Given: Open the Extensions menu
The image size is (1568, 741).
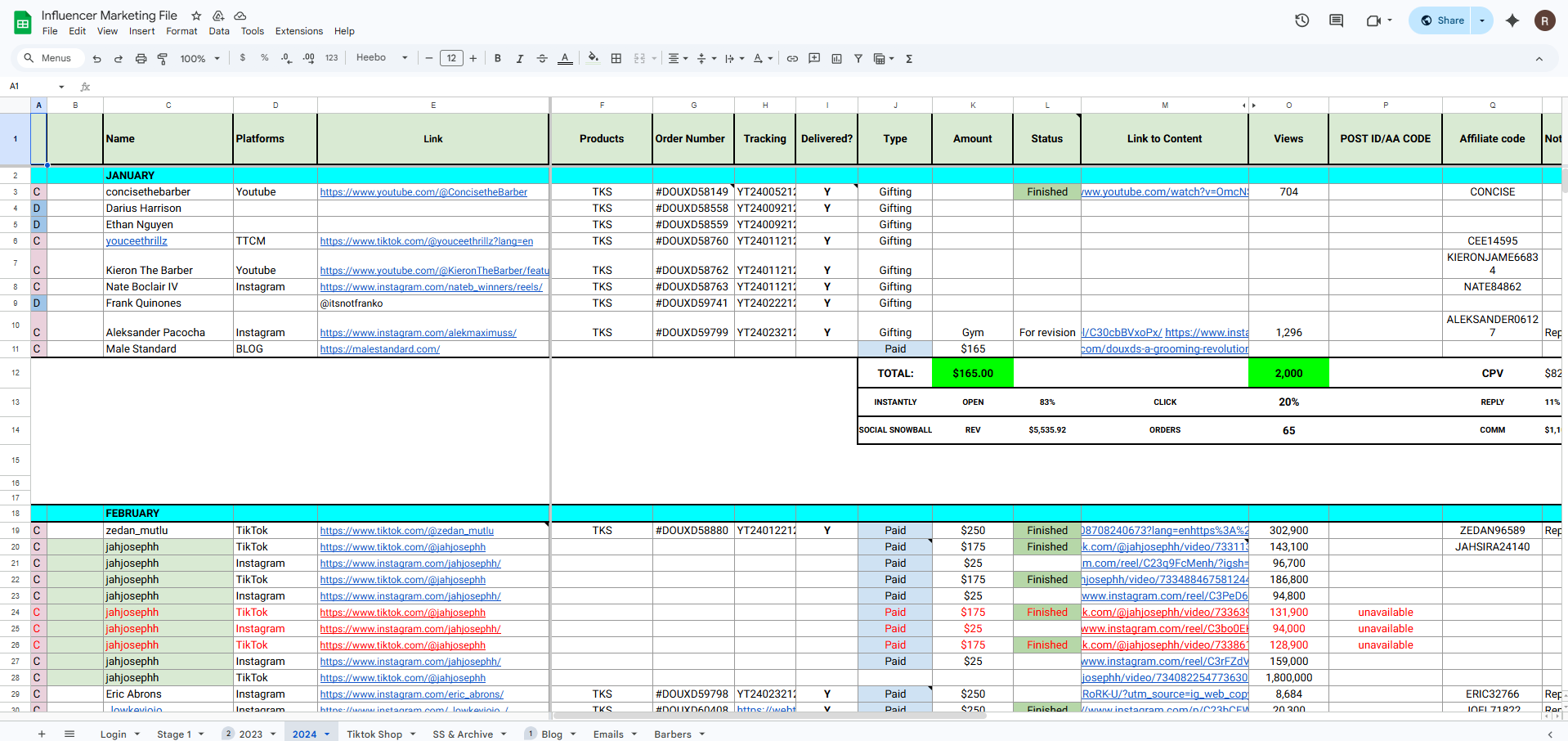Looking at the screenshot, I should click(298, 31).
